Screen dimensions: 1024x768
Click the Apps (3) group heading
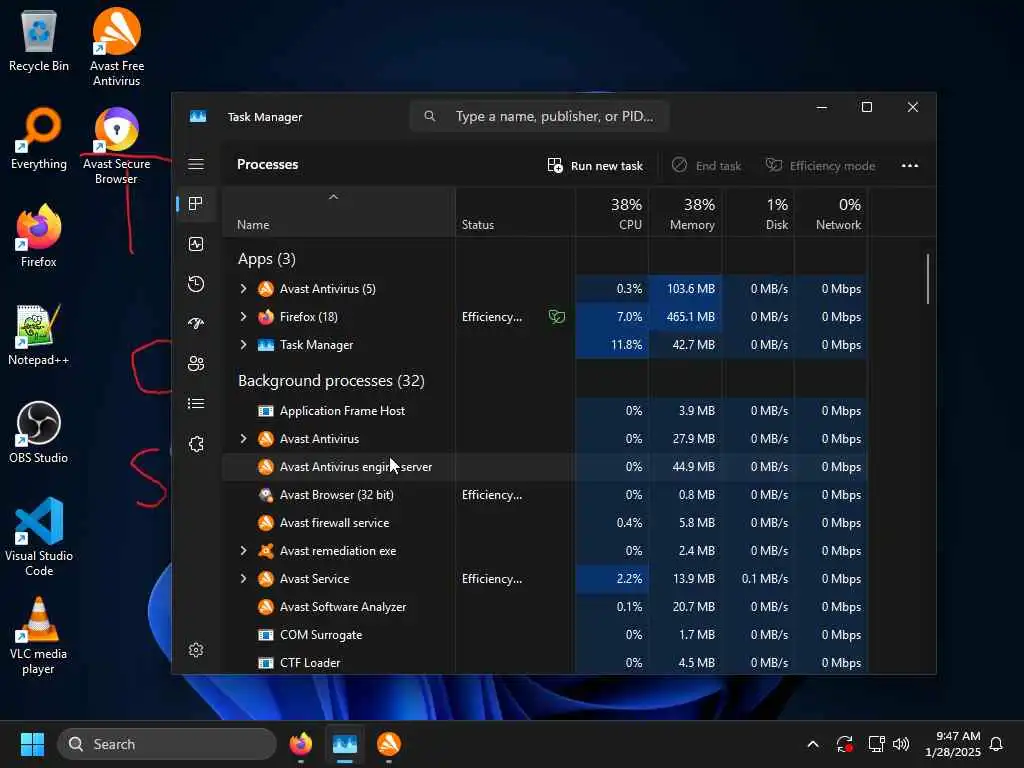(266, 259)
